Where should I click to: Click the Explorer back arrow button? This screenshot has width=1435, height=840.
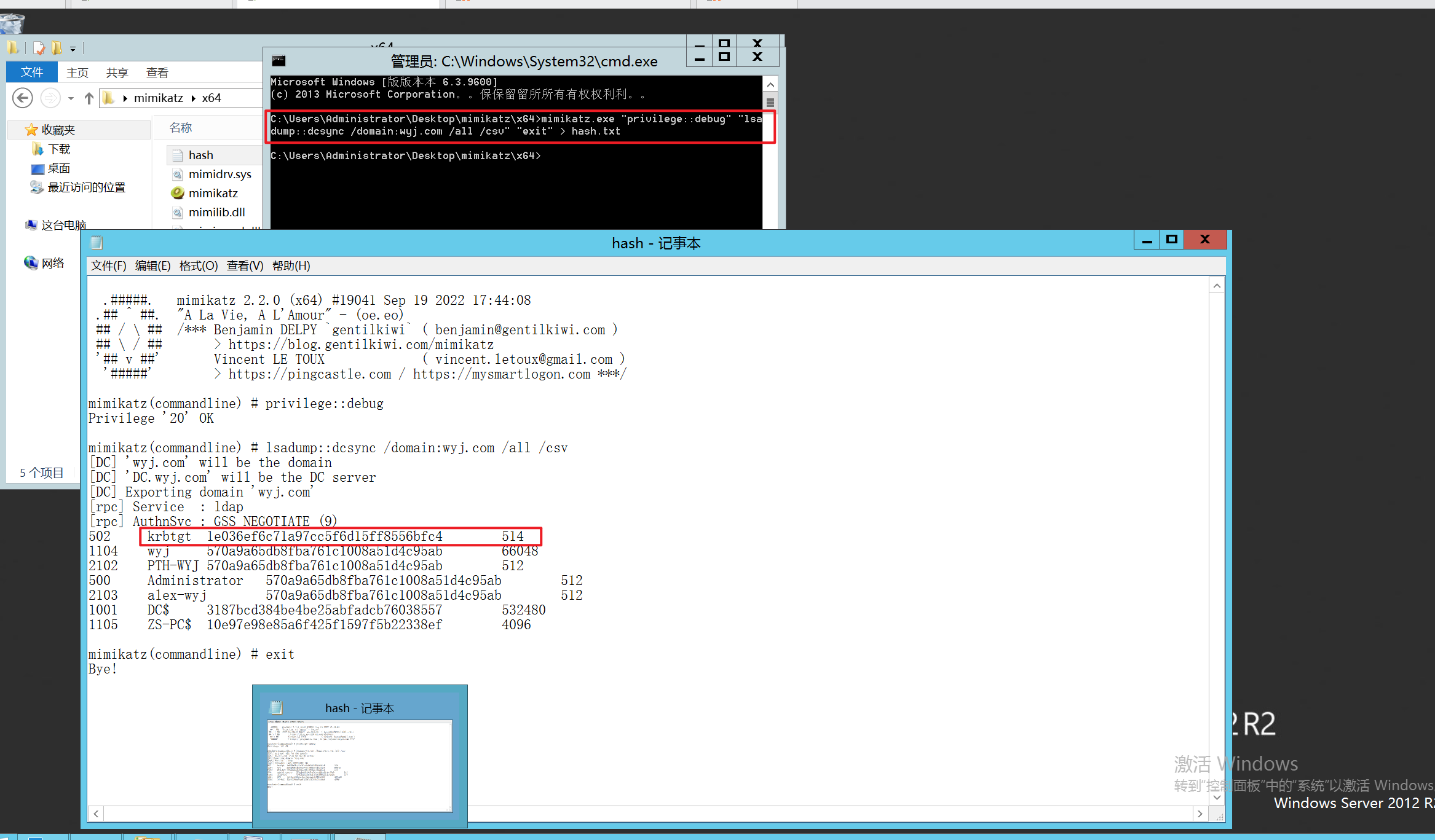point(23,98)
